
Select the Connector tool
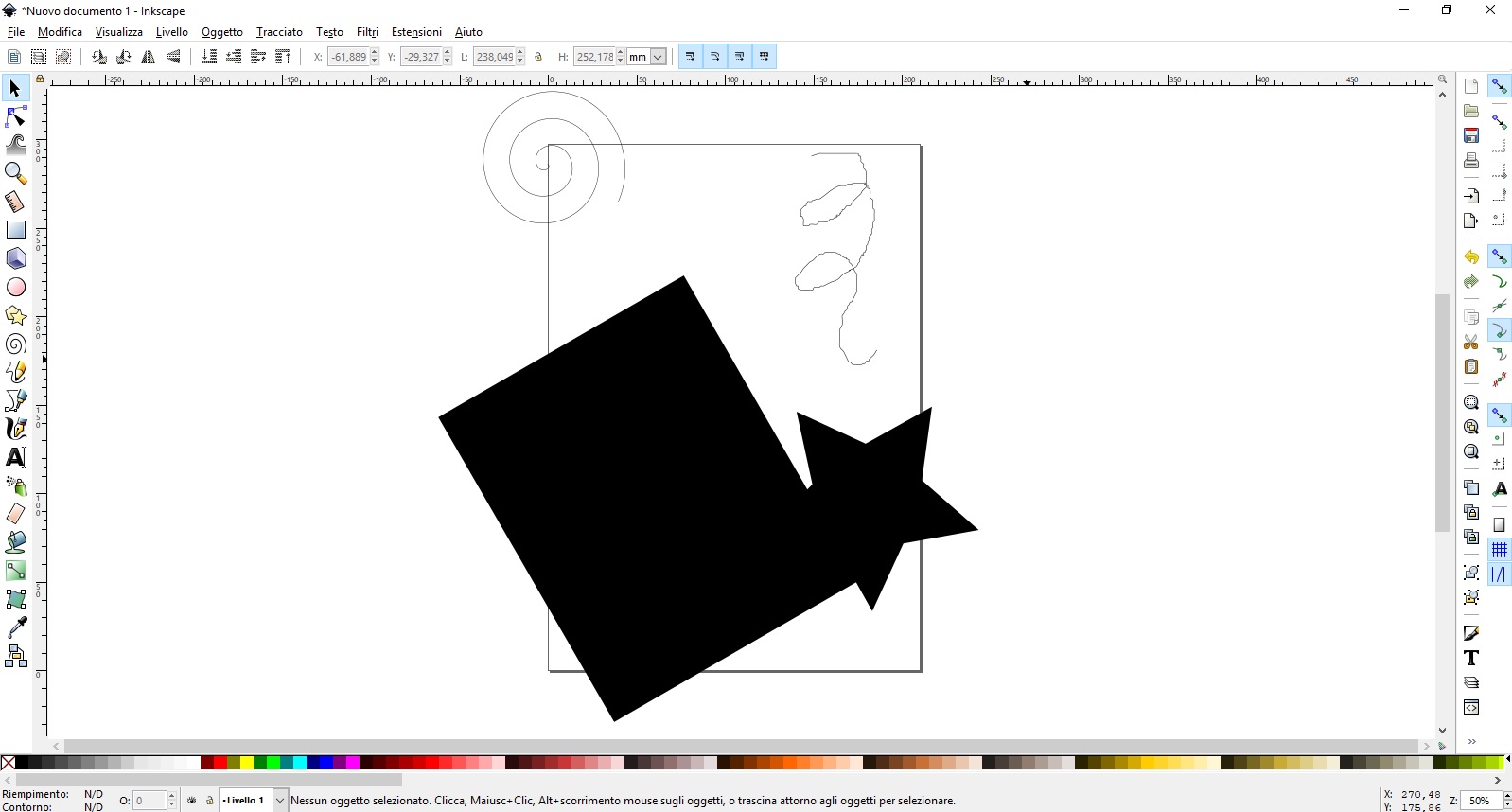15,656
